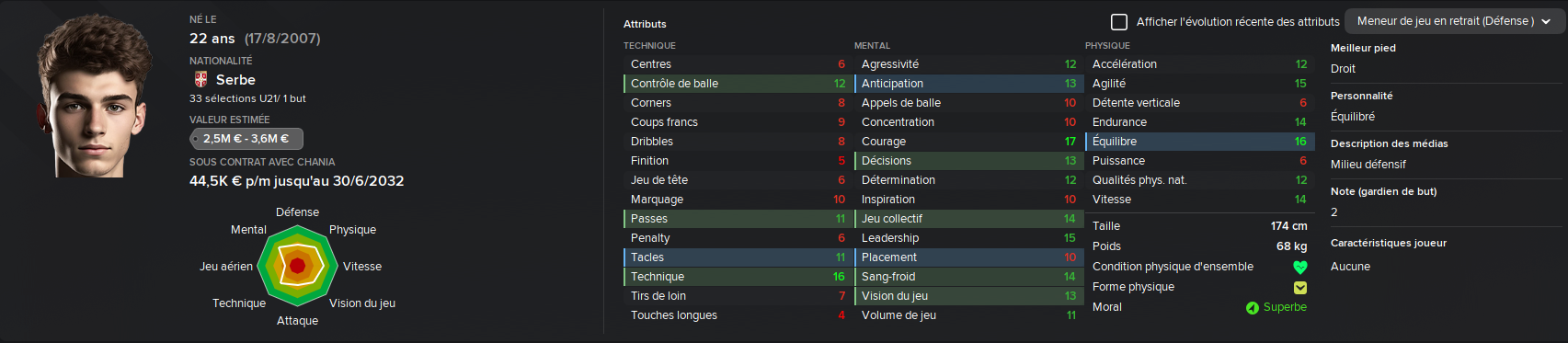Click the Vision du jeu attribute row
This screenshot has height=343, width=1568.
pos(967,296)
